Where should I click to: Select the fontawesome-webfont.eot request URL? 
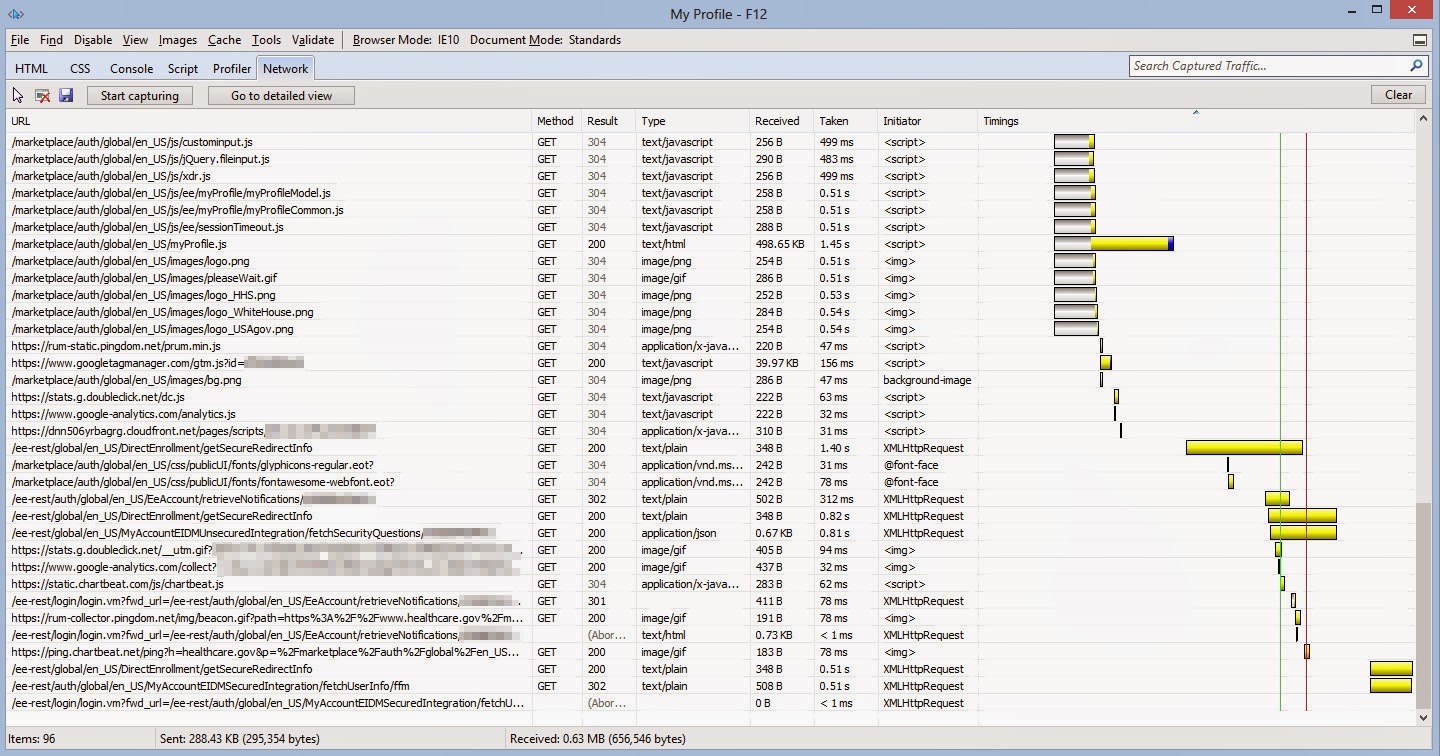point(203,482)
